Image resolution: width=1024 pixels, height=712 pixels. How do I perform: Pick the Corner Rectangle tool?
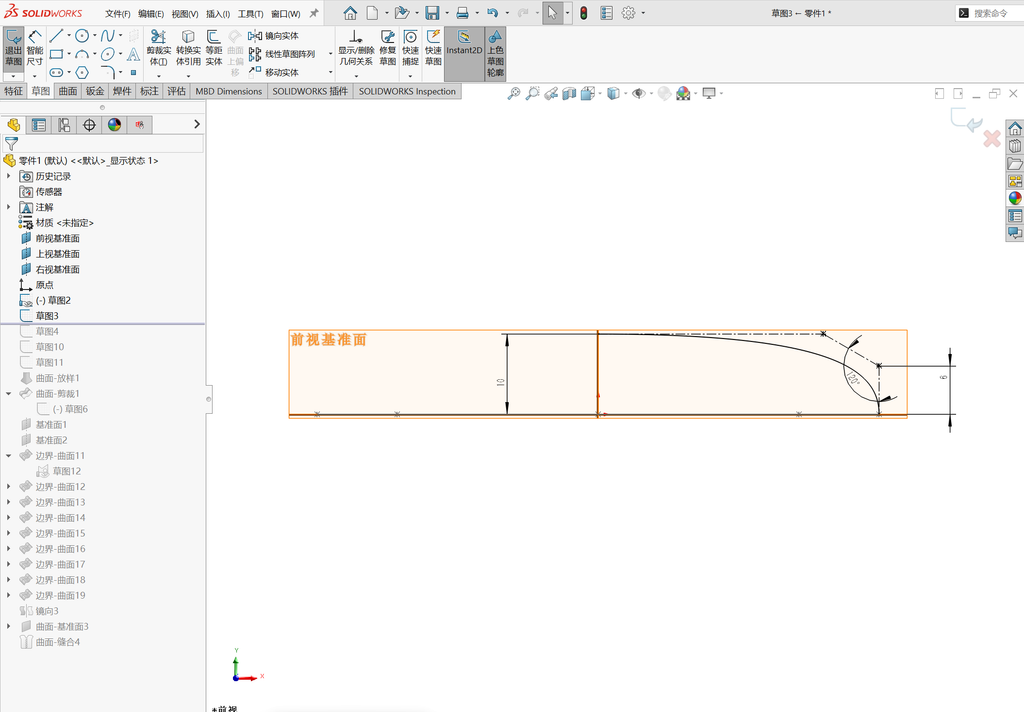tap(57, 54)
